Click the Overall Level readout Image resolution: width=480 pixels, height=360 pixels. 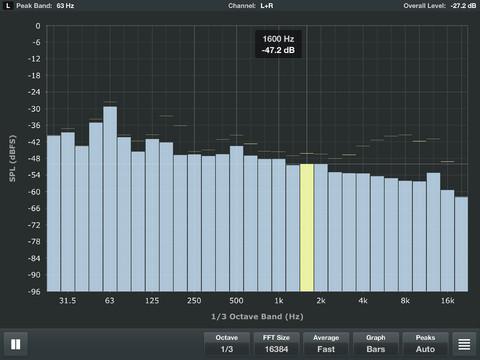pyautogui.click(x=440, y=6)
